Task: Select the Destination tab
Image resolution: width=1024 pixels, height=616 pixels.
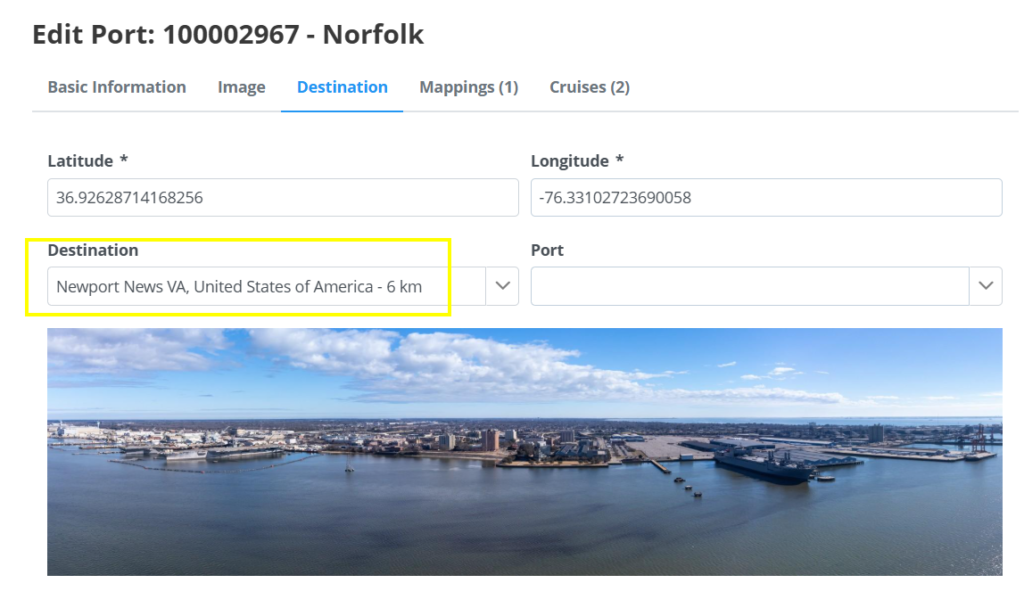Action: 342,87
